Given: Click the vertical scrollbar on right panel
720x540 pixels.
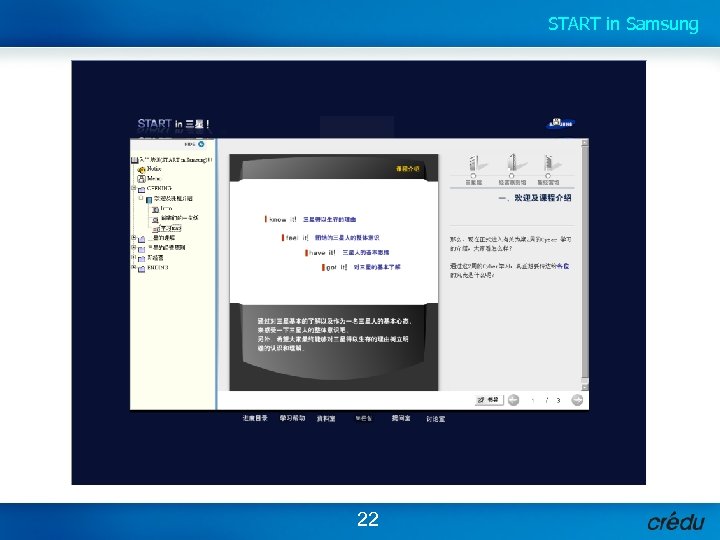Looking at the screenshot, I should [x=585, y=265].
